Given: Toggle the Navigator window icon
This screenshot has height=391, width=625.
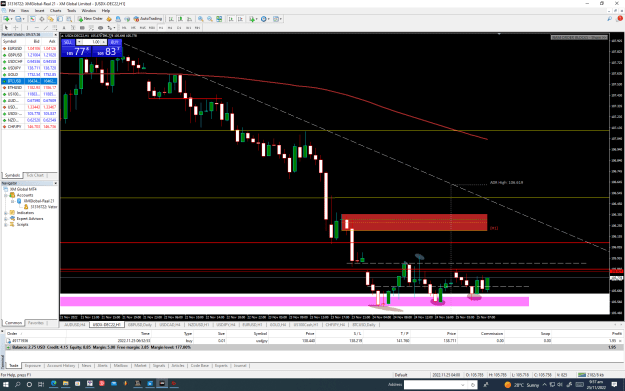Looking at the screenshot, I should tap(51, 19).
